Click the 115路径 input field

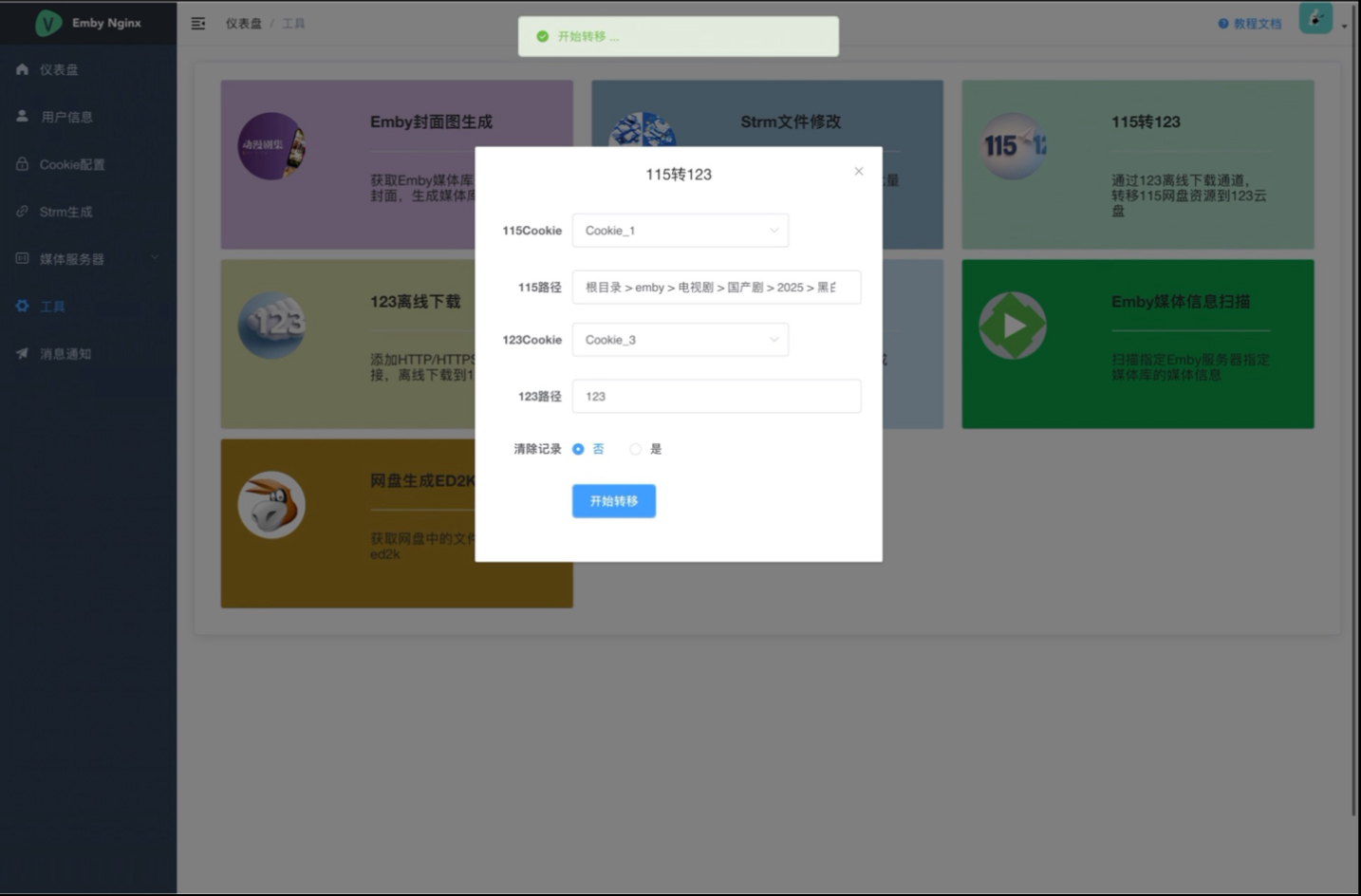click(717, 288)
